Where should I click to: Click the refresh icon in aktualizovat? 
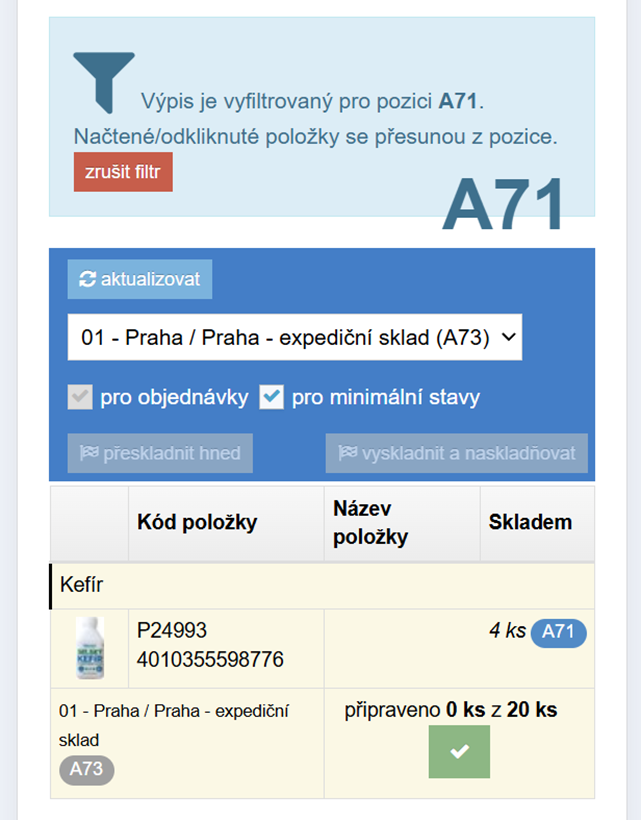(x=87, y=279)
